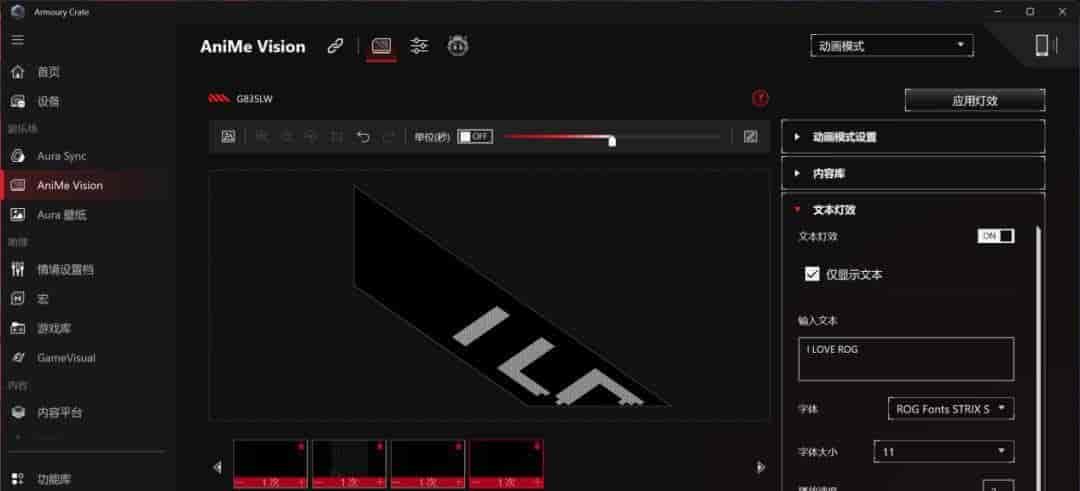Open the 动画模式 mode dropdown

coord(892,46)
